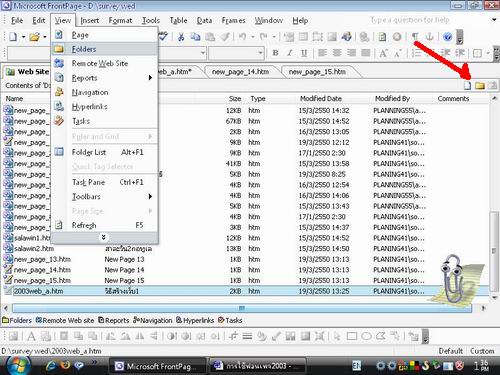Expand the New Page button dropdown arrow
Viewport: 500px width, 375px height.
pos(23,37)
